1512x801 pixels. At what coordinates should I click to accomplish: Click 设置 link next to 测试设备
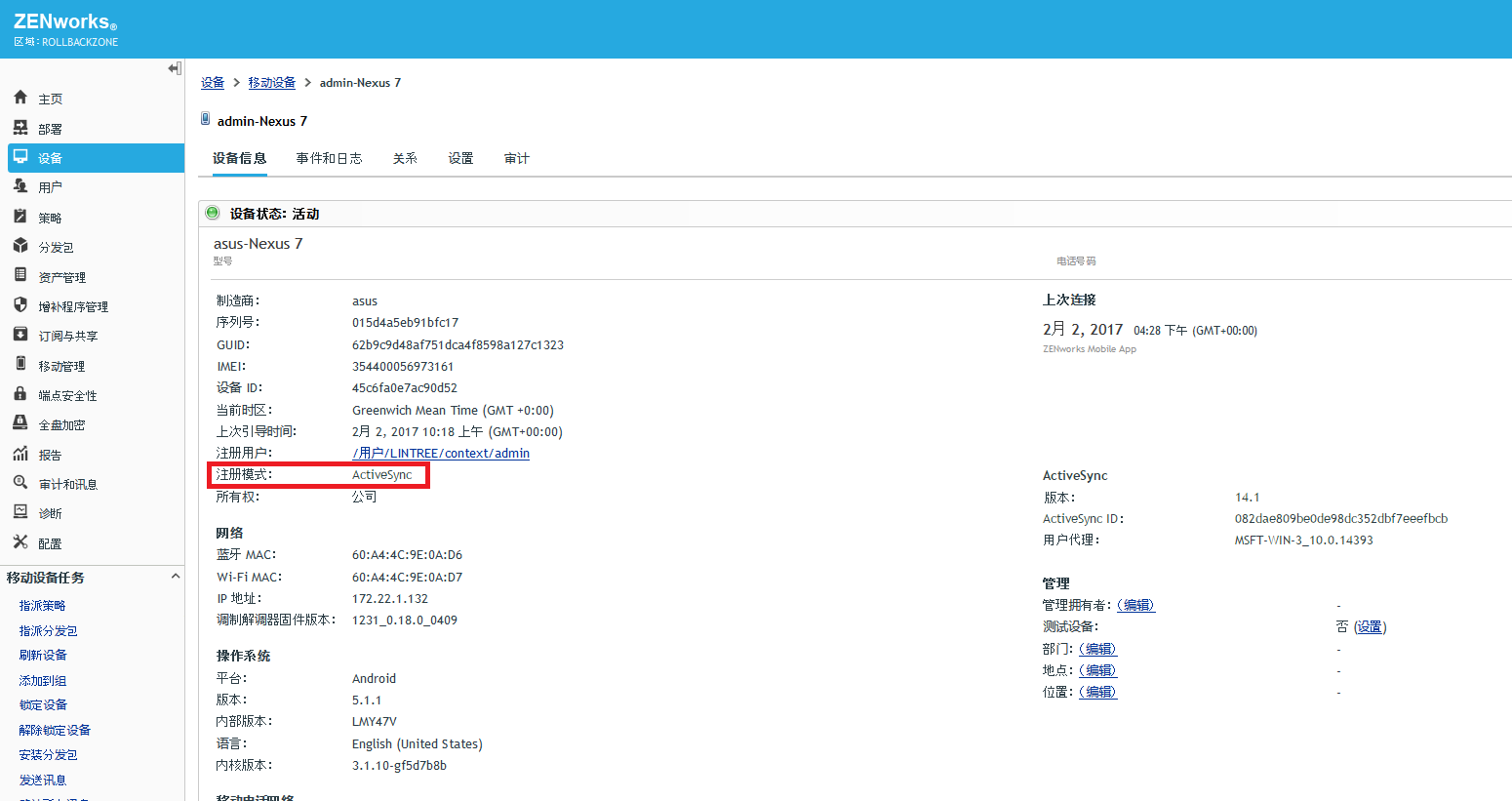[x=1370, y=627]
